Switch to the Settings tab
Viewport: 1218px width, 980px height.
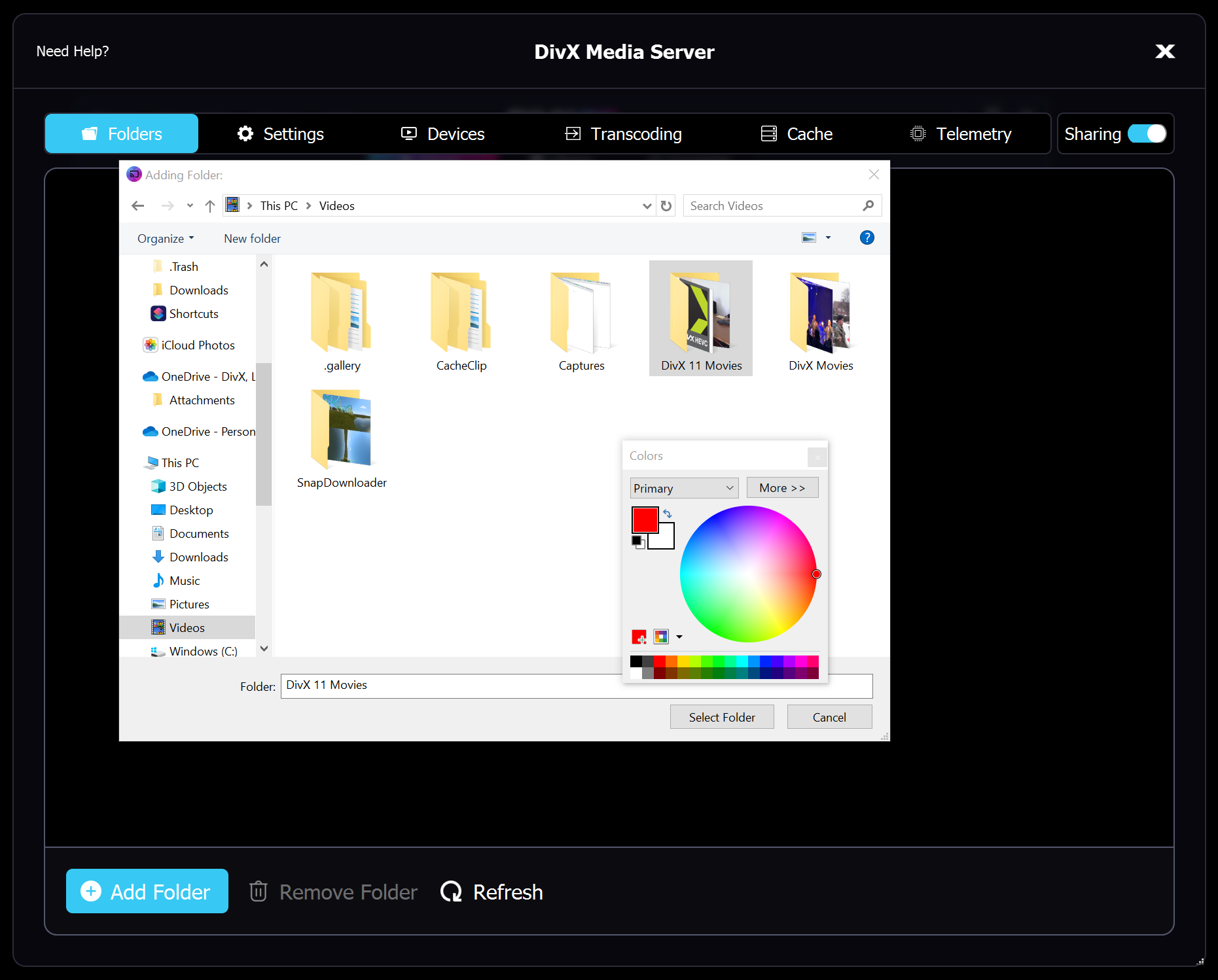point(280,133)
